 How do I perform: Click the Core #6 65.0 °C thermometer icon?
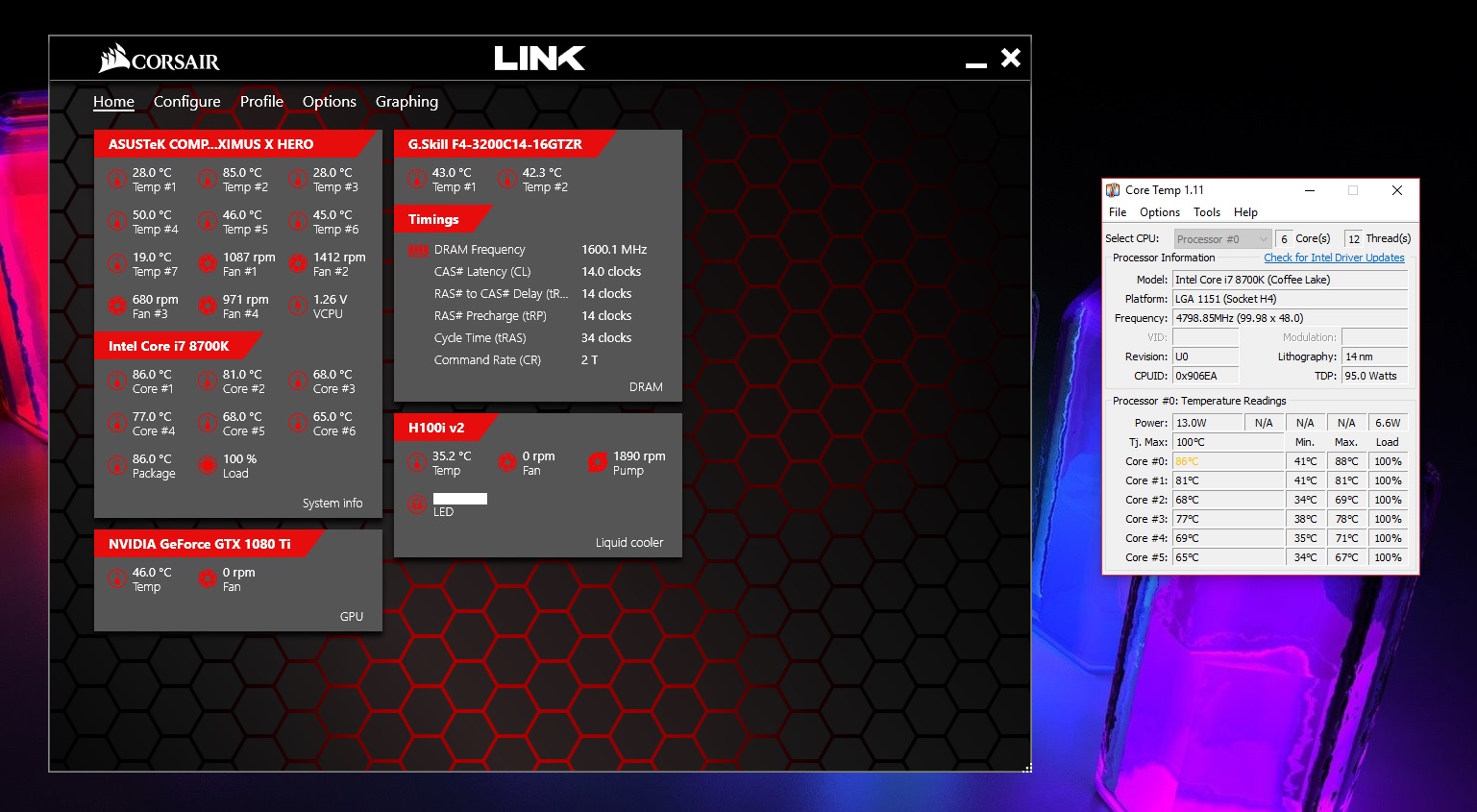pos(298,424)
